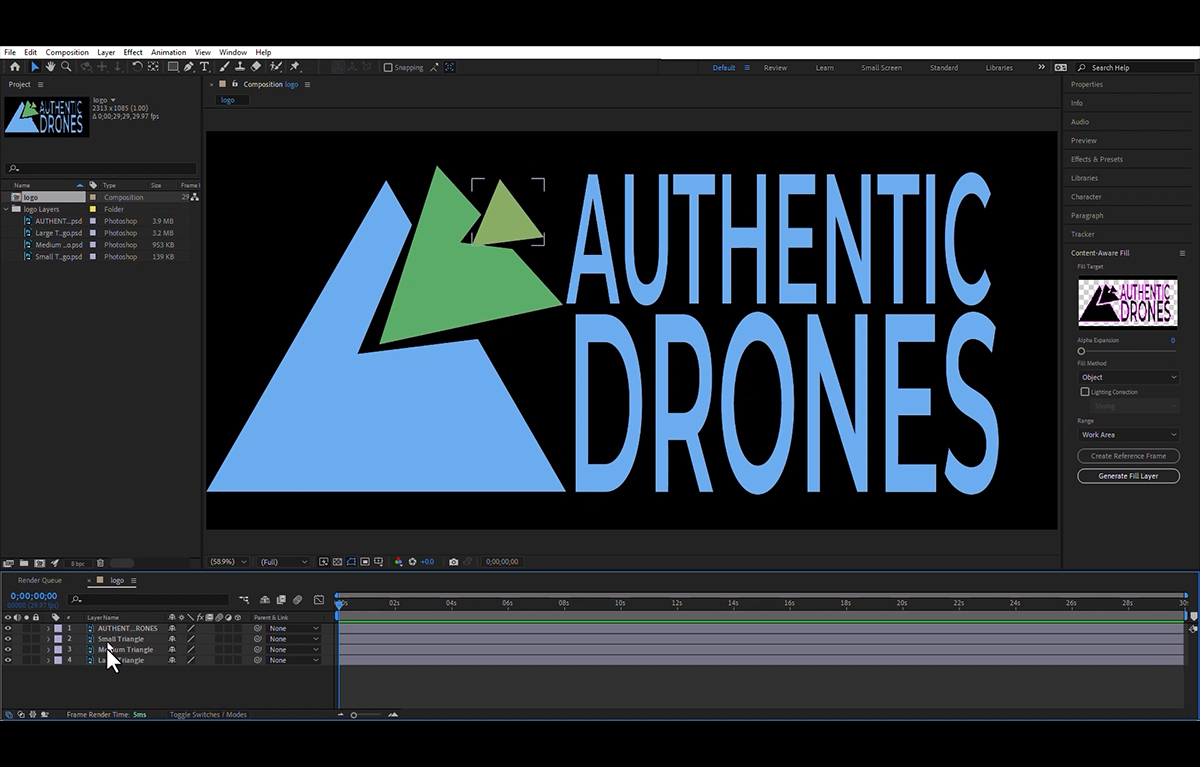Enable the Snapping checkbox
This screenshot has height=767, width=1200.
[x=388, y=67]
